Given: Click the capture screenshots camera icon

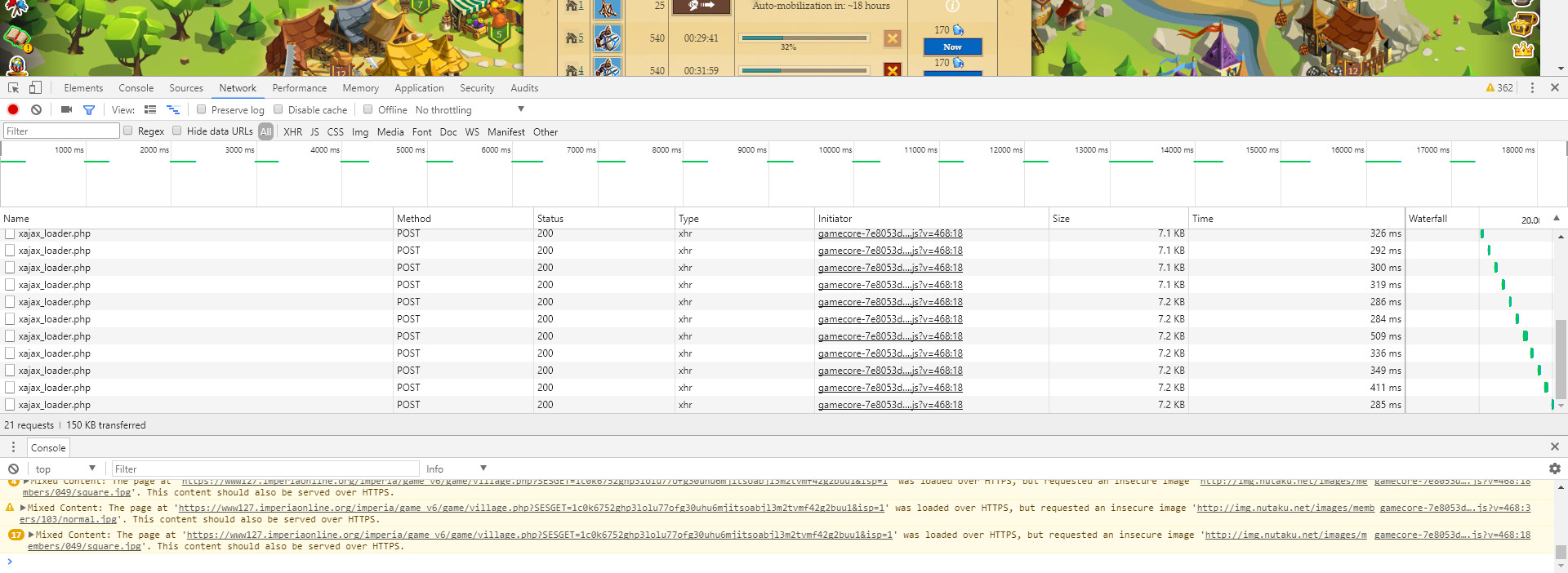Looking at the screenshot, I should (x=66, y=109).
